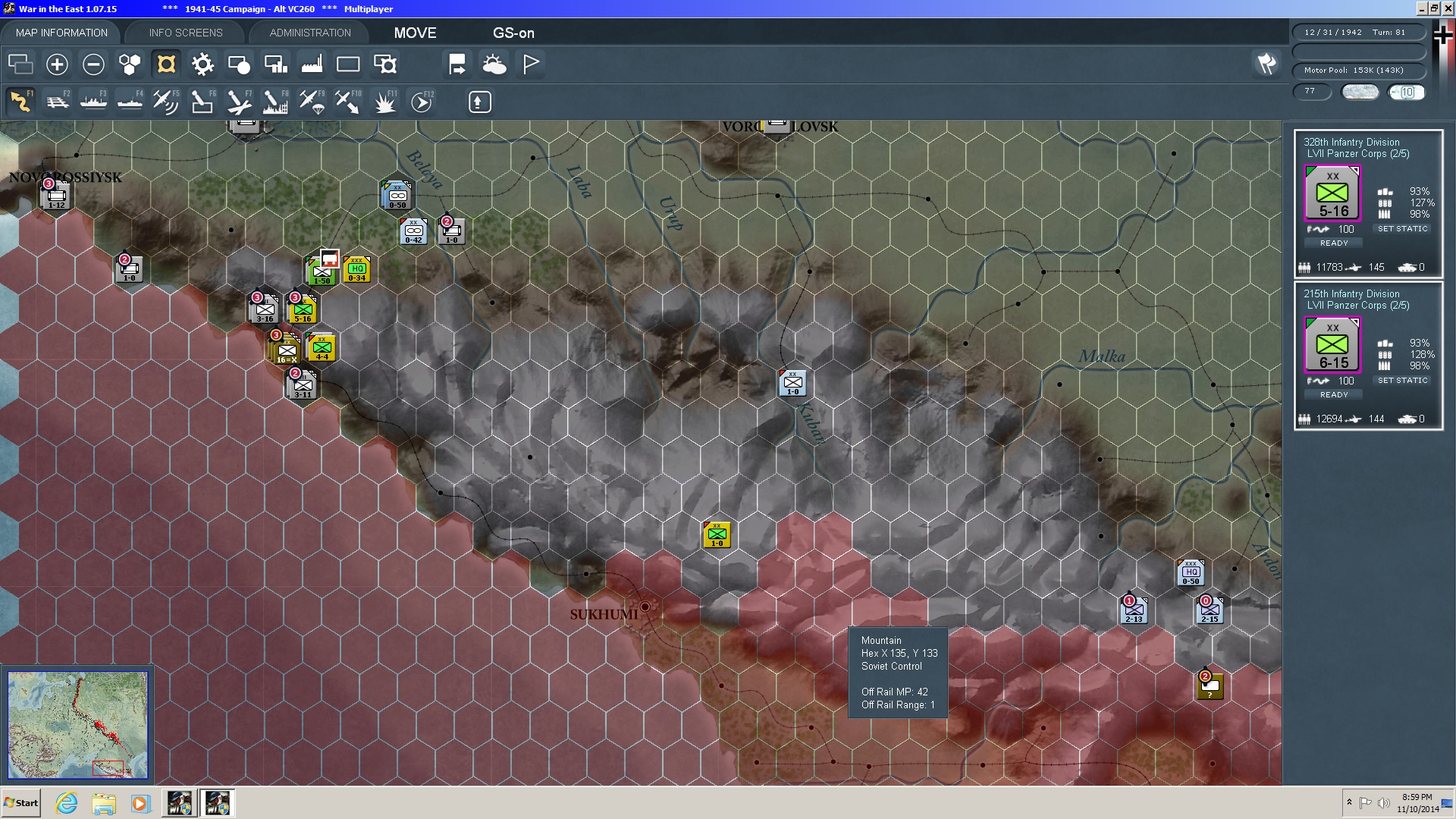The height and width of the screenshot is (819, 1456).
Task: Select the blue HQ 0-50 unit in the southeast
Action: pyautogui.click(x=1191, y=573)
